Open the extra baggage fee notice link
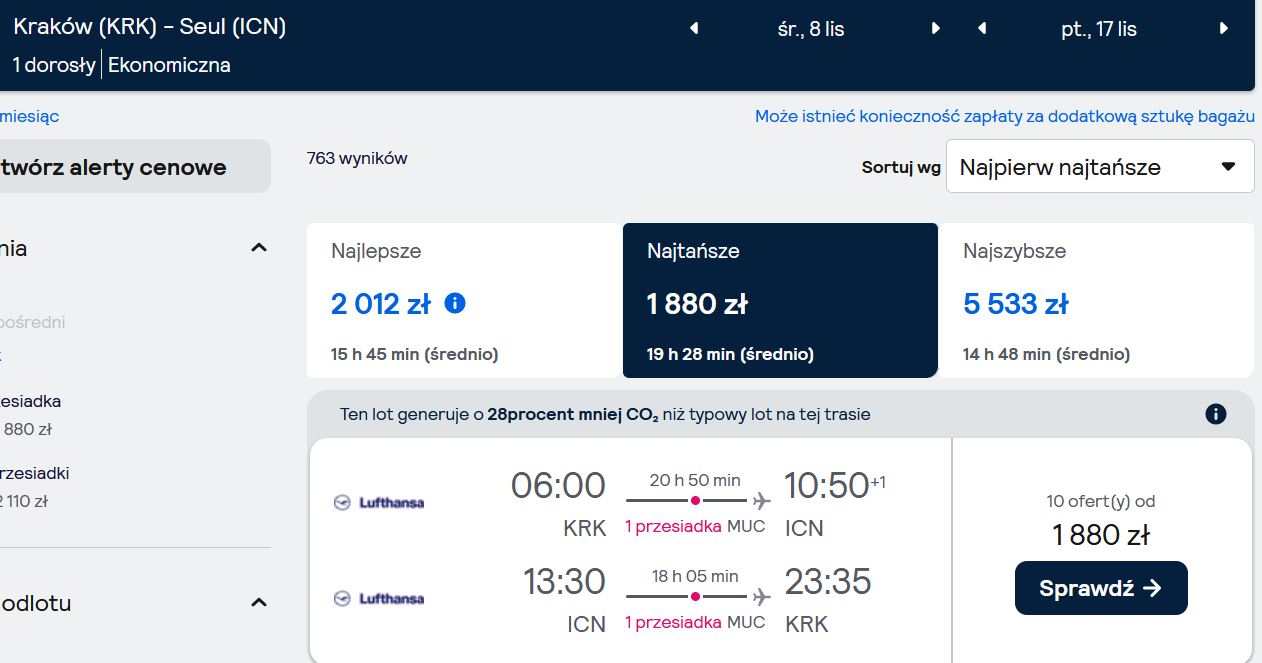1262x663 pixels. (x=1005, y=117)
